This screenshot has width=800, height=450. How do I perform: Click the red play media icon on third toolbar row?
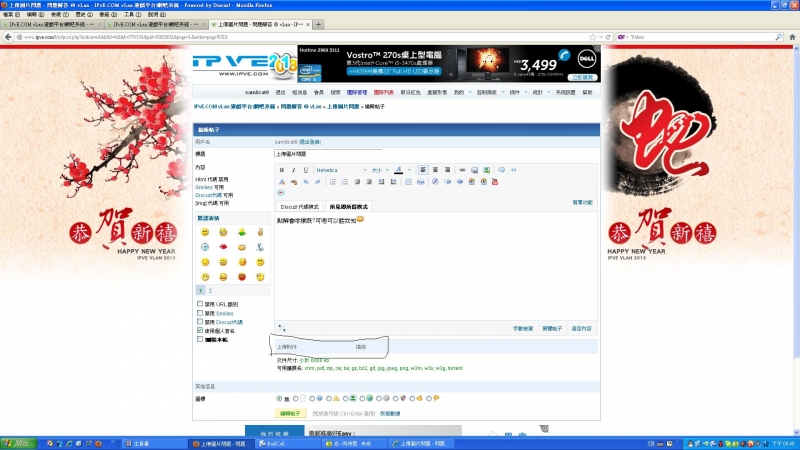281,192
